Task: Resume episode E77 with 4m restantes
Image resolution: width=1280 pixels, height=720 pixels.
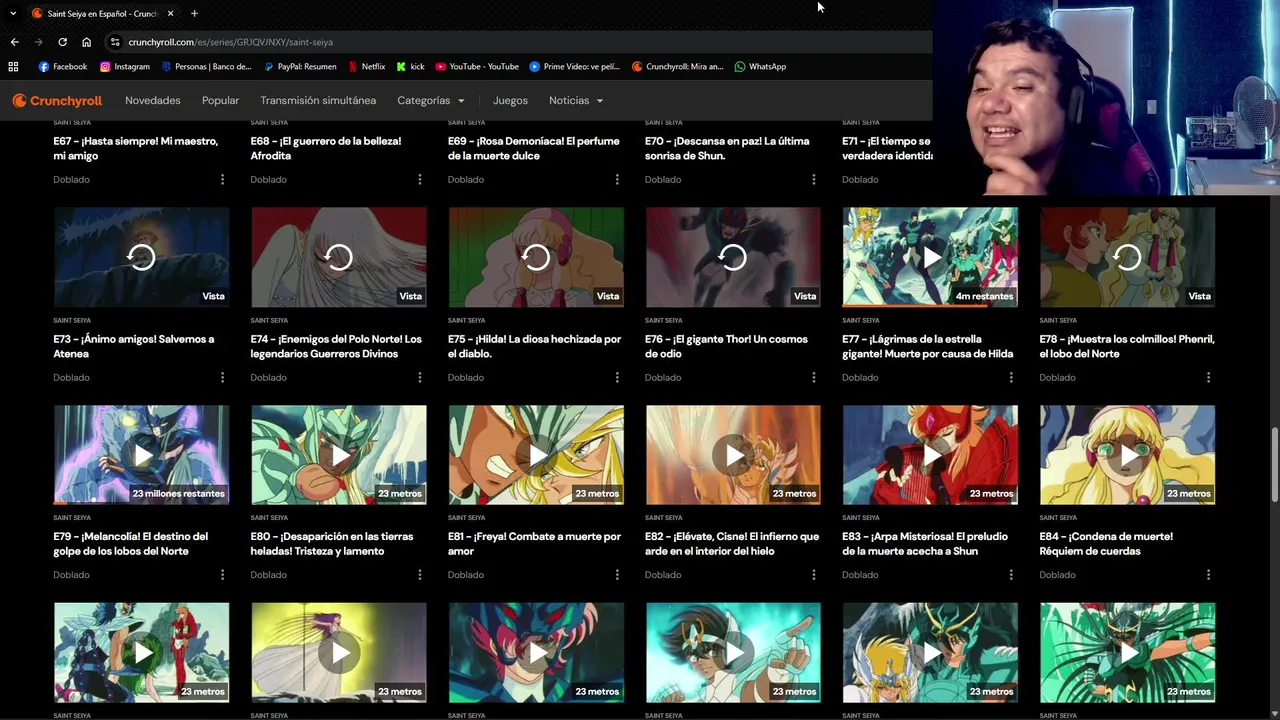Action: (930, 257)
